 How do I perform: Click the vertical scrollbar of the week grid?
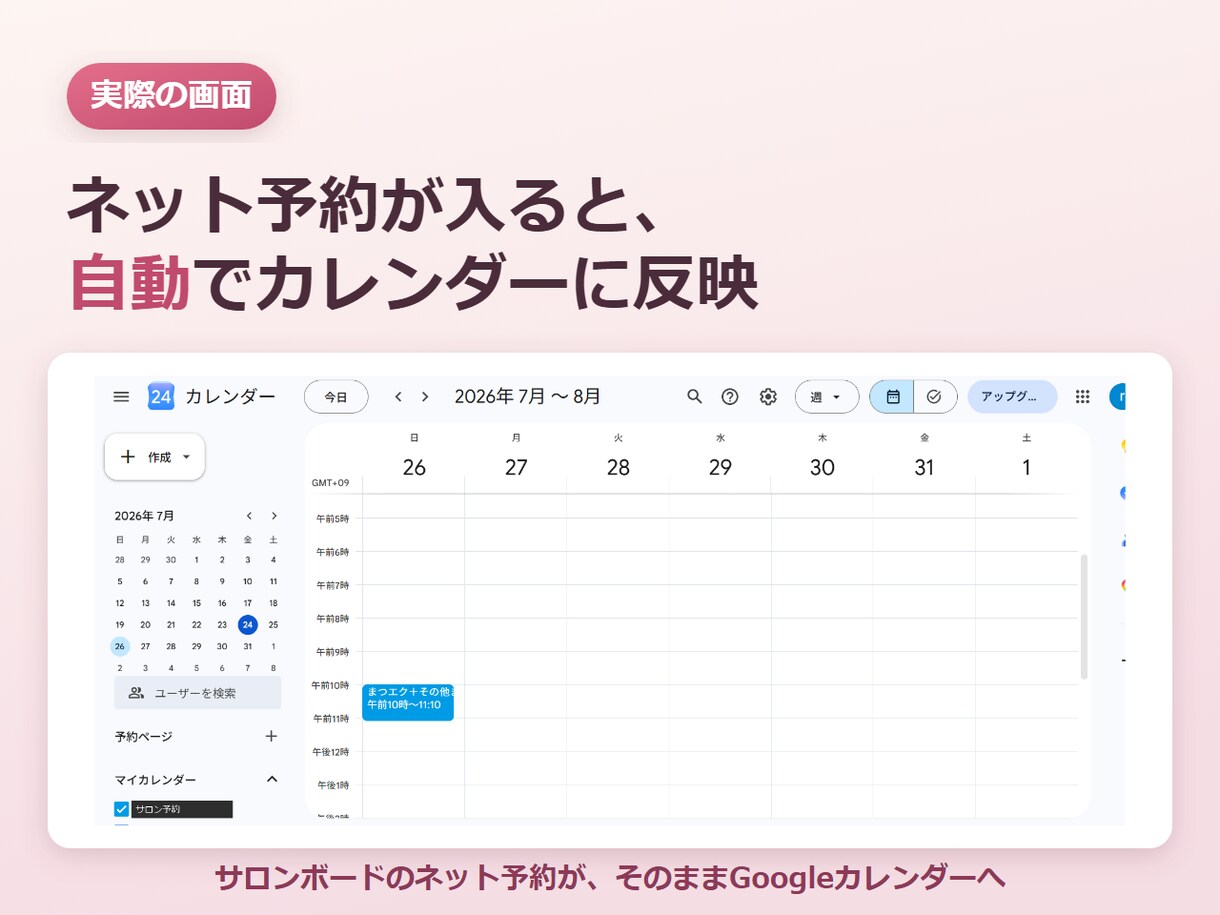click(x=1084, y=617)
